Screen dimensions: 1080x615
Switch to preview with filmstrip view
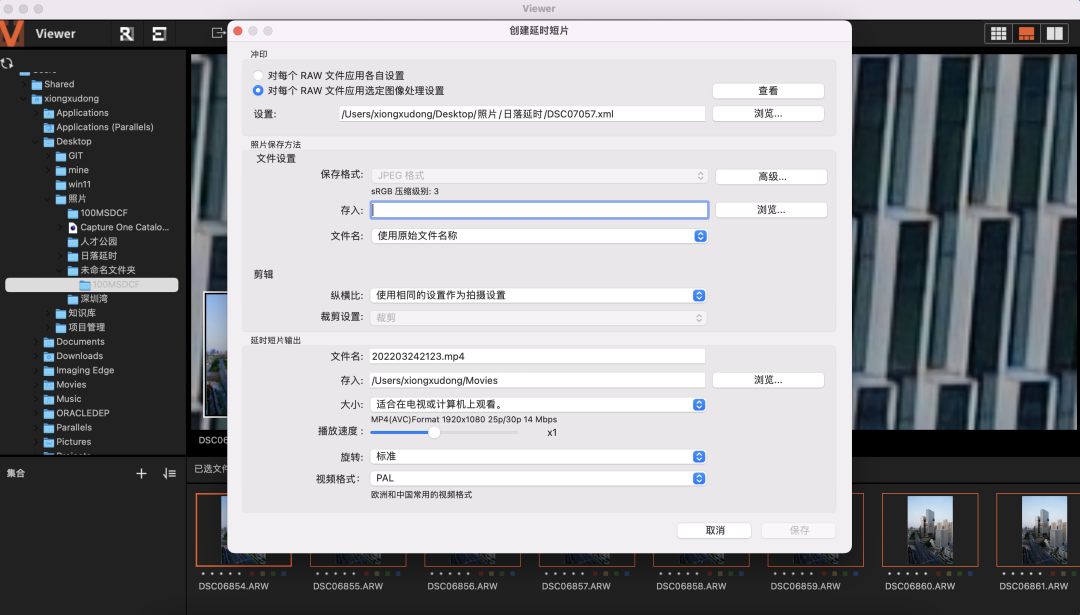[1026, 34]
